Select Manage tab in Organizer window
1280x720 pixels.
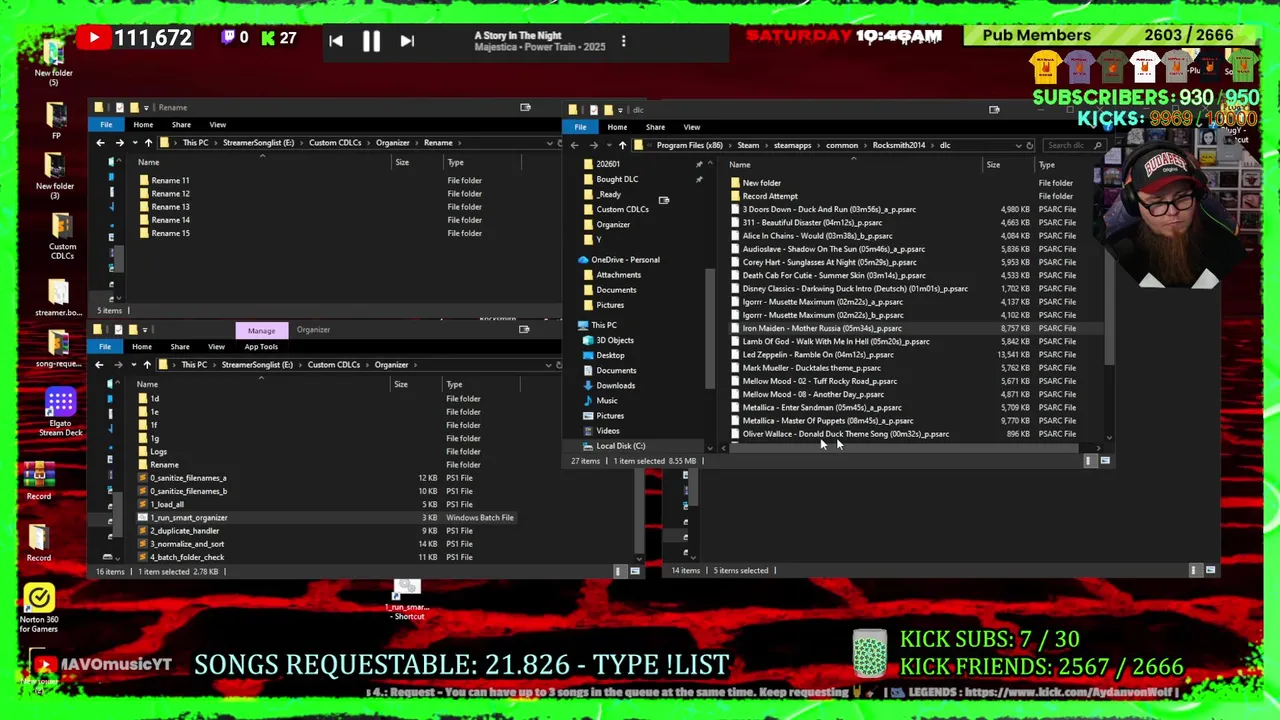point(261,330)
